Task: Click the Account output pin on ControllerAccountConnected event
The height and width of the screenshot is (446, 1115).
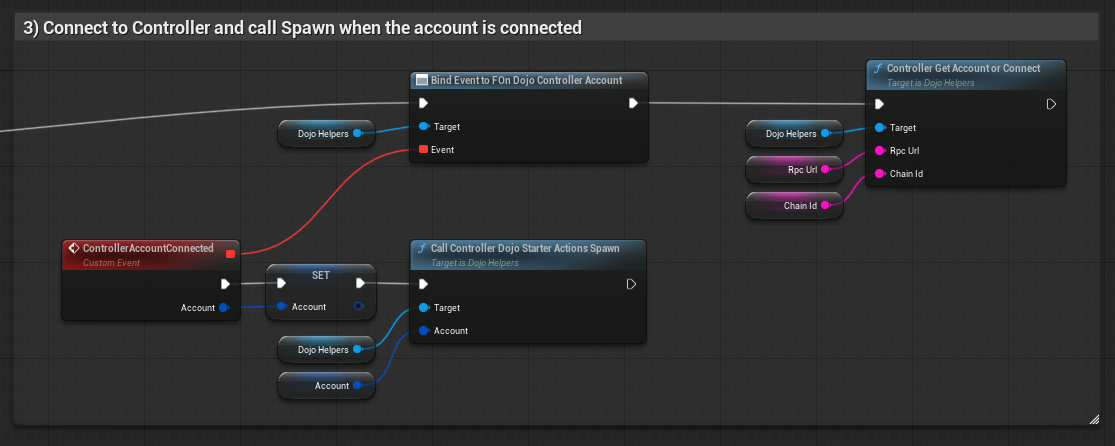Action: click(x=223, y=308)
